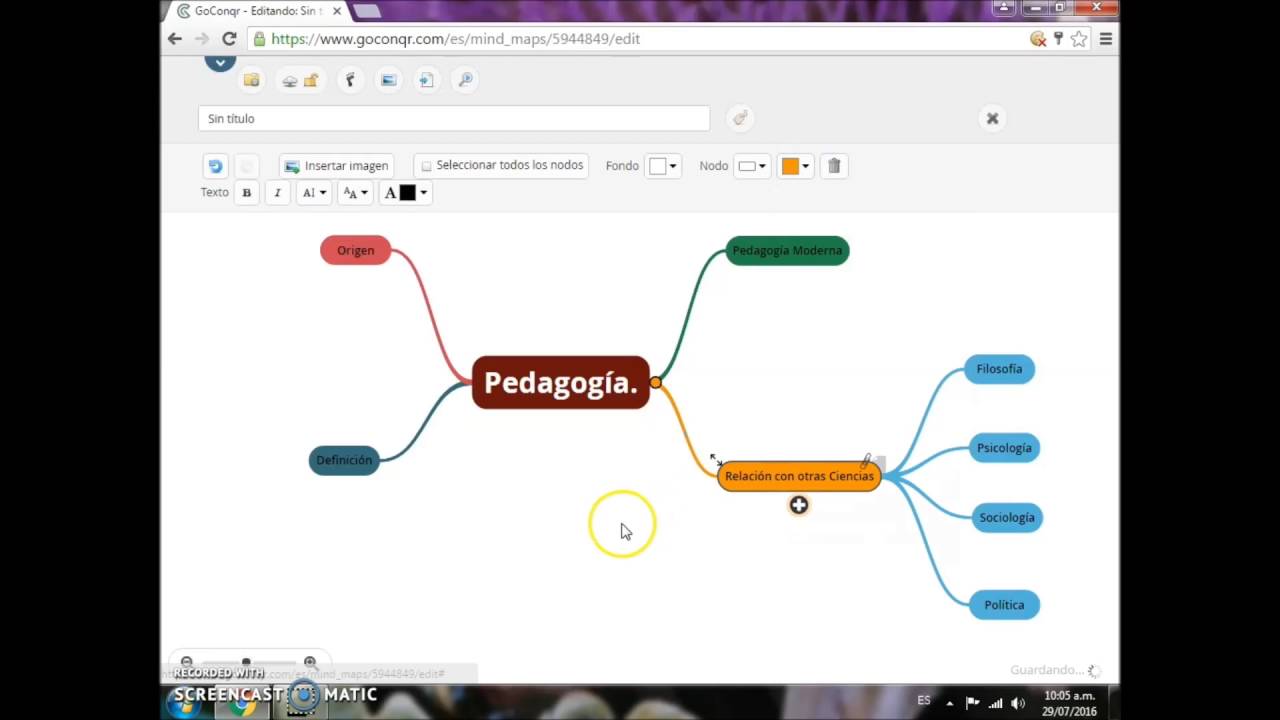Viewport: 1280px width, 720px height.
Task: Open the orange node color picker
Action: pos(795,166)
